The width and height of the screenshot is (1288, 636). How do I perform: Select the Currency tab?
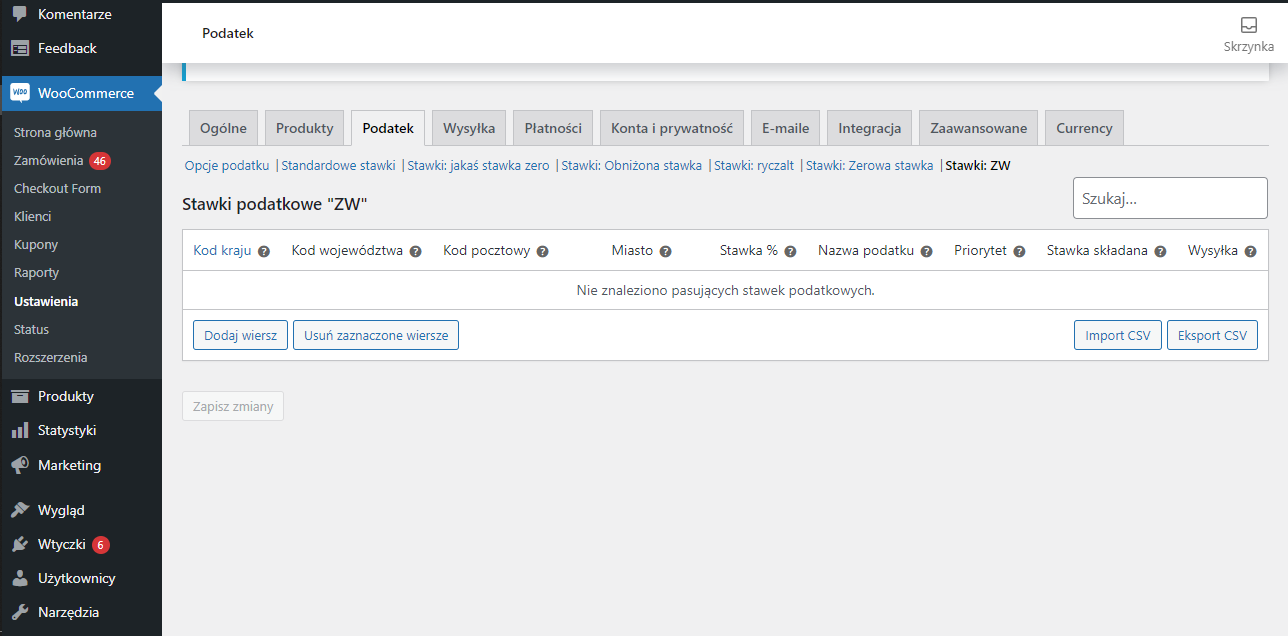1084,127
